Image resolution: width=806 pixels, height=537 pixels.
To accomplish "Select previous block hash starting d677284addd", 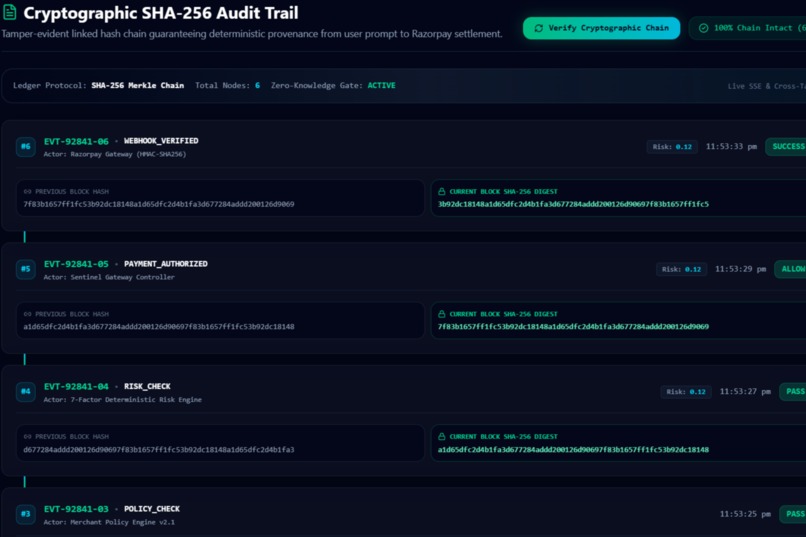I will (159, 450).
